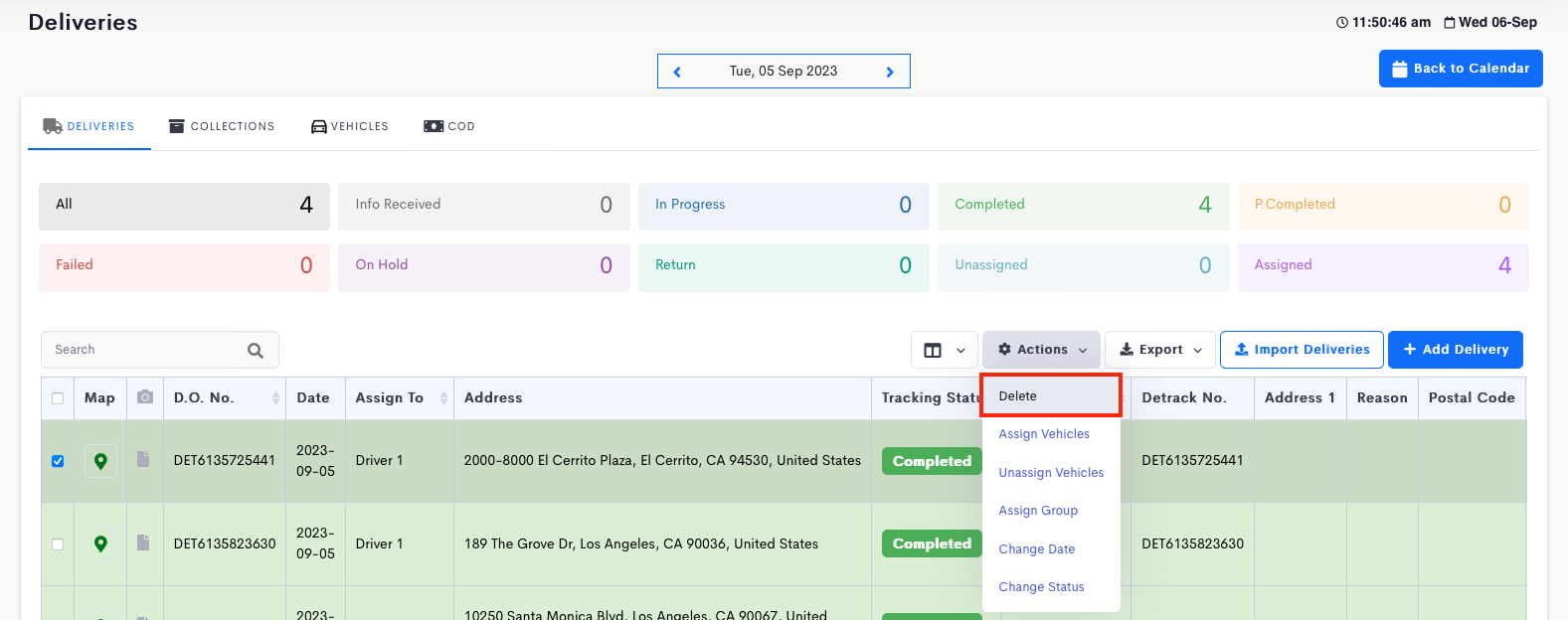Check the DET6135823630 row checkbox
Screen dimensions: 1568x620
click(x=58, y=544)
